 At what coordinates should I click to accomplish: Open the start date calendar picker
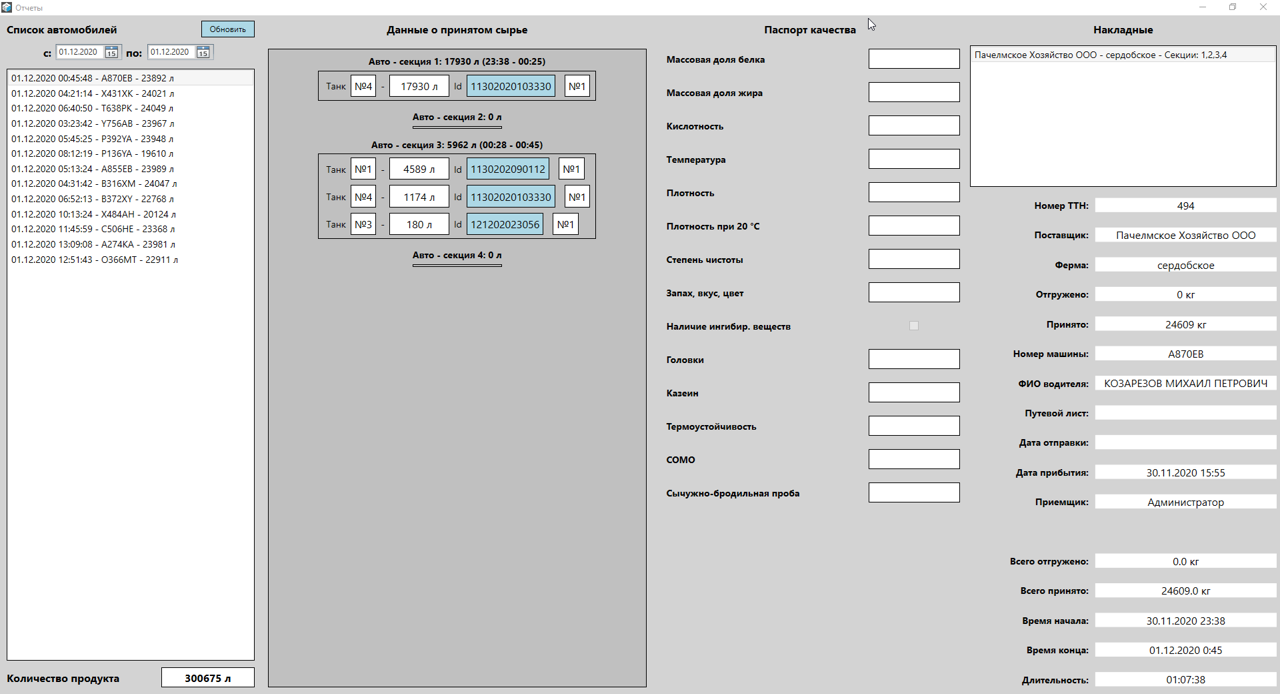pyautogui.click(x=111, y=52)
